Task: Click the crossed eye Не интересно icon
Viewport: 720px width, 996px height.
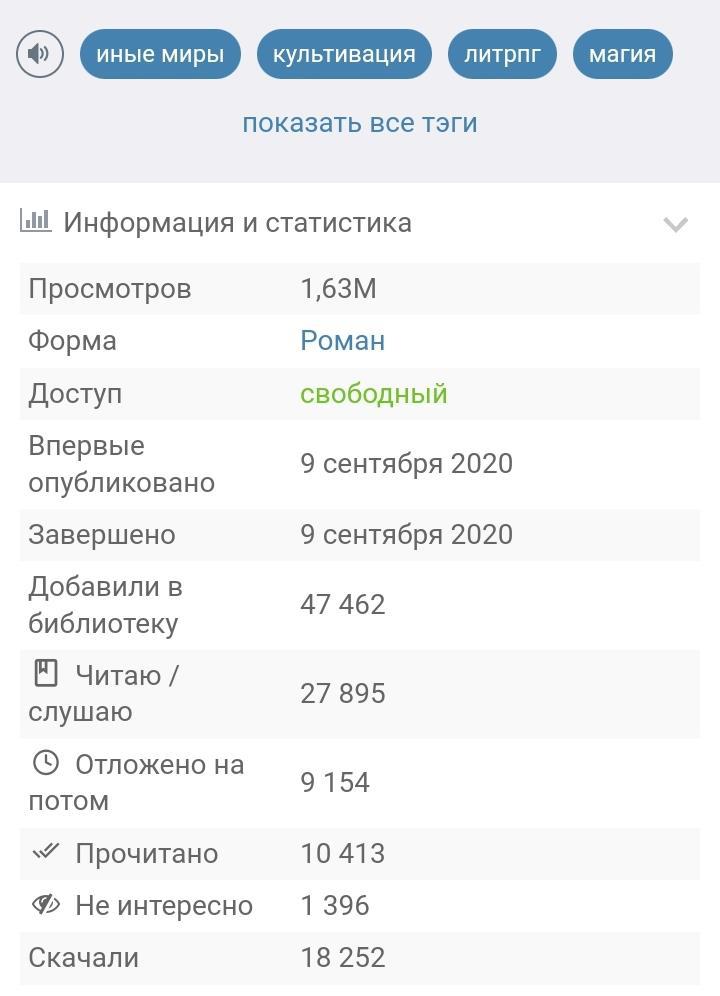Action: (x=46, y=904)
